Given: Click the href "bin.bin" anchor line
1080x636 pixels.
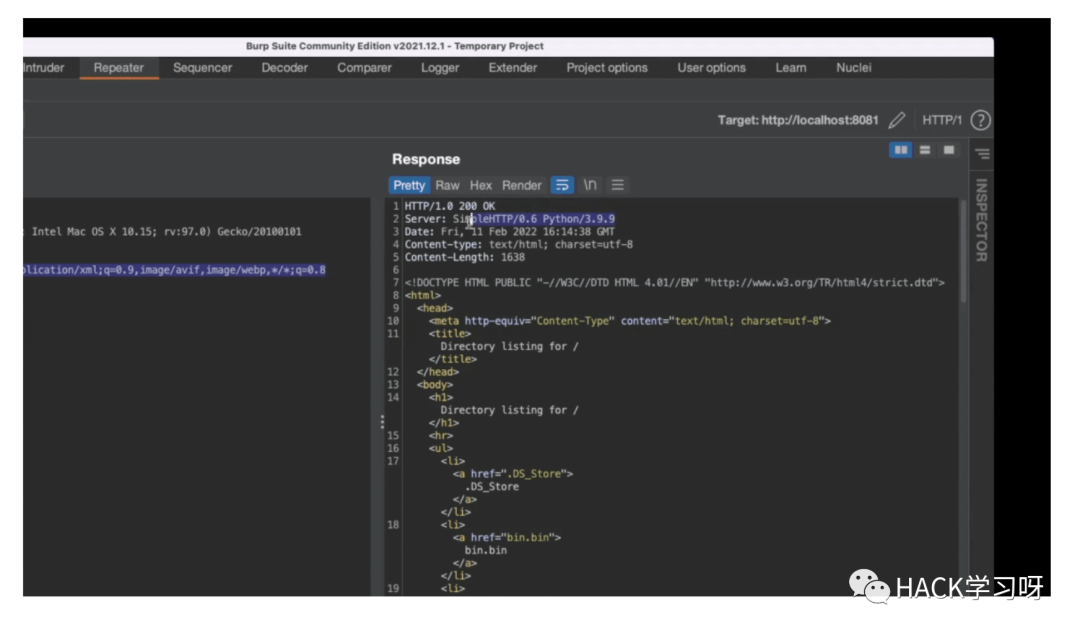Looking at the screenshot, I should 507,537.
